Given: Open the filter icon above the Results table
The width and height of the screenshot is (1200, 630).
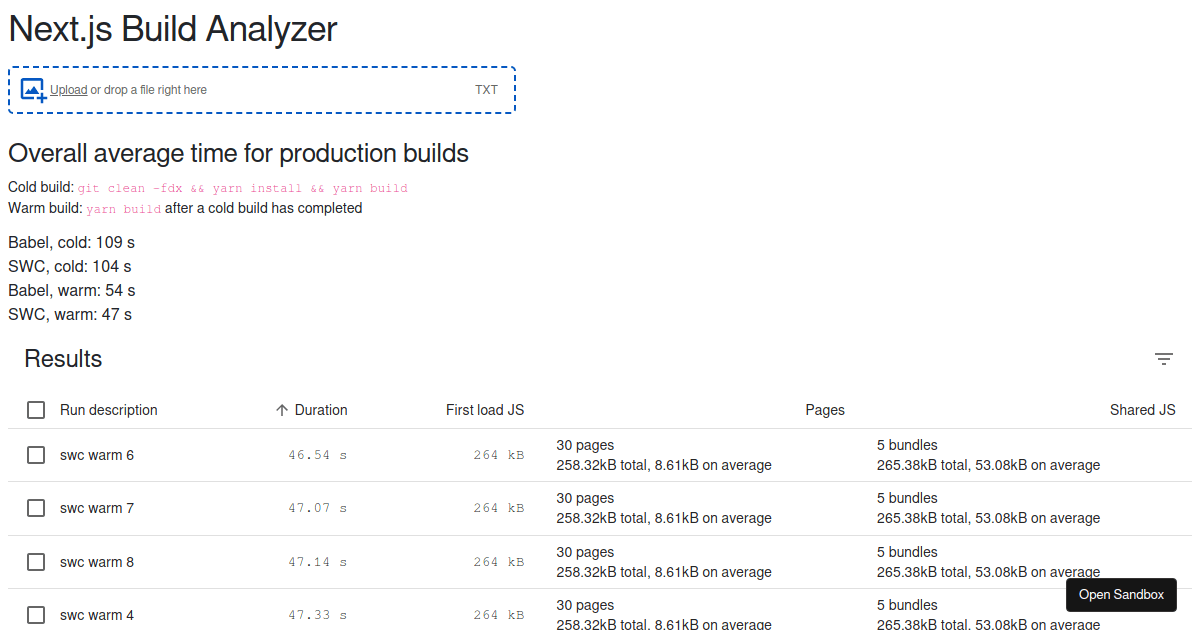Looking at the screenshot, I should coord(1163,358).
